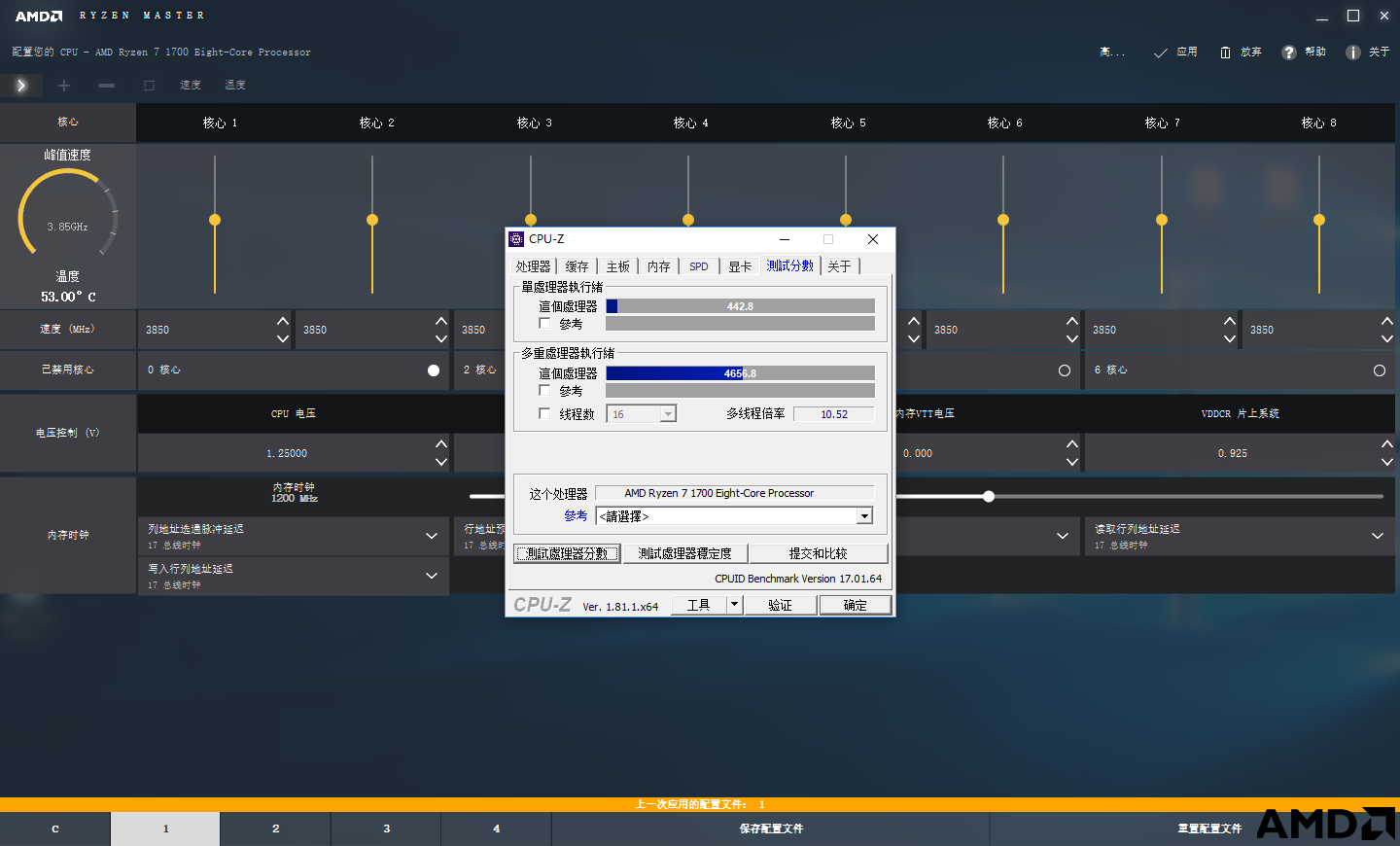Click the AMD logo at top left
This screenshot has width=1400, height=846.
tap(39, 16)
